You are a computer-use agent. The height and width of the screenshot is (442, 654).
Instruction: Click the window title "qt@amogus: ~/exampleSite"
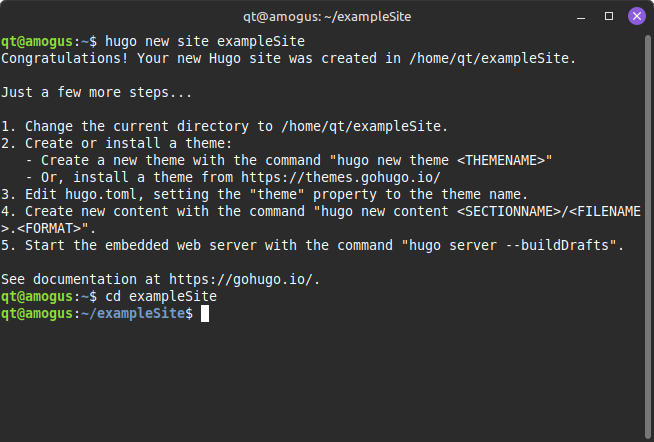[327, 16]
